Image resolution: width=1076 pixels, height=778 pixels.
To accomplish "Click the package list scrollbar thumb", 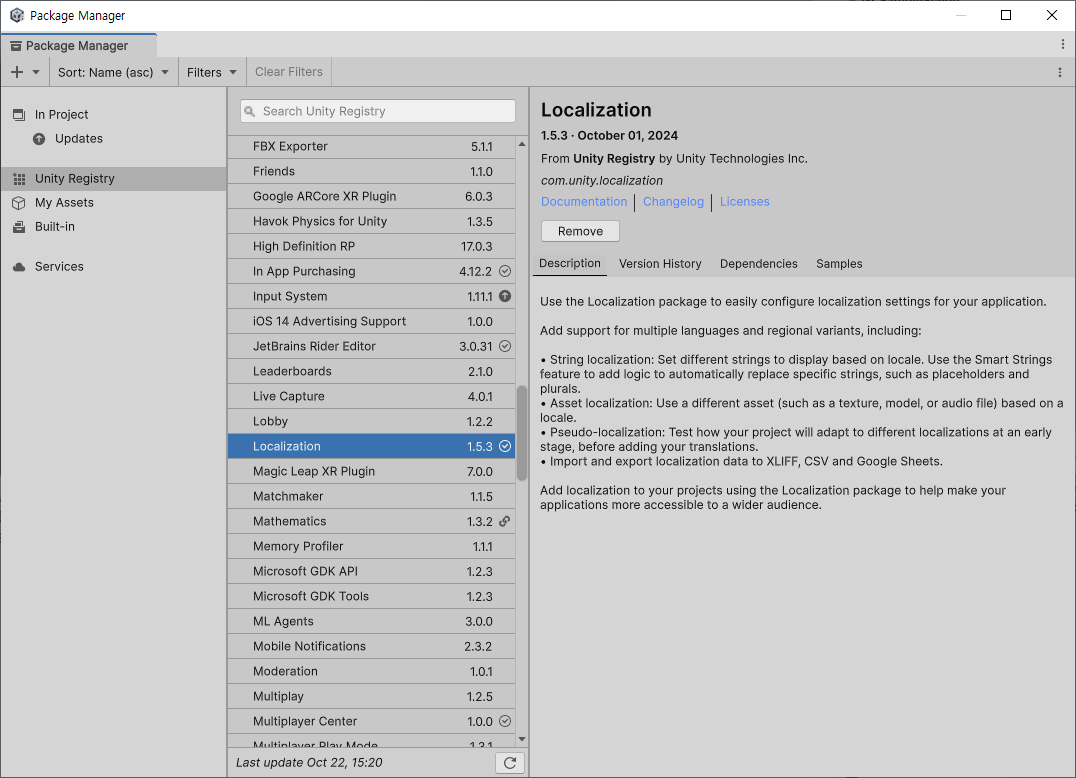I will [522, 433].
